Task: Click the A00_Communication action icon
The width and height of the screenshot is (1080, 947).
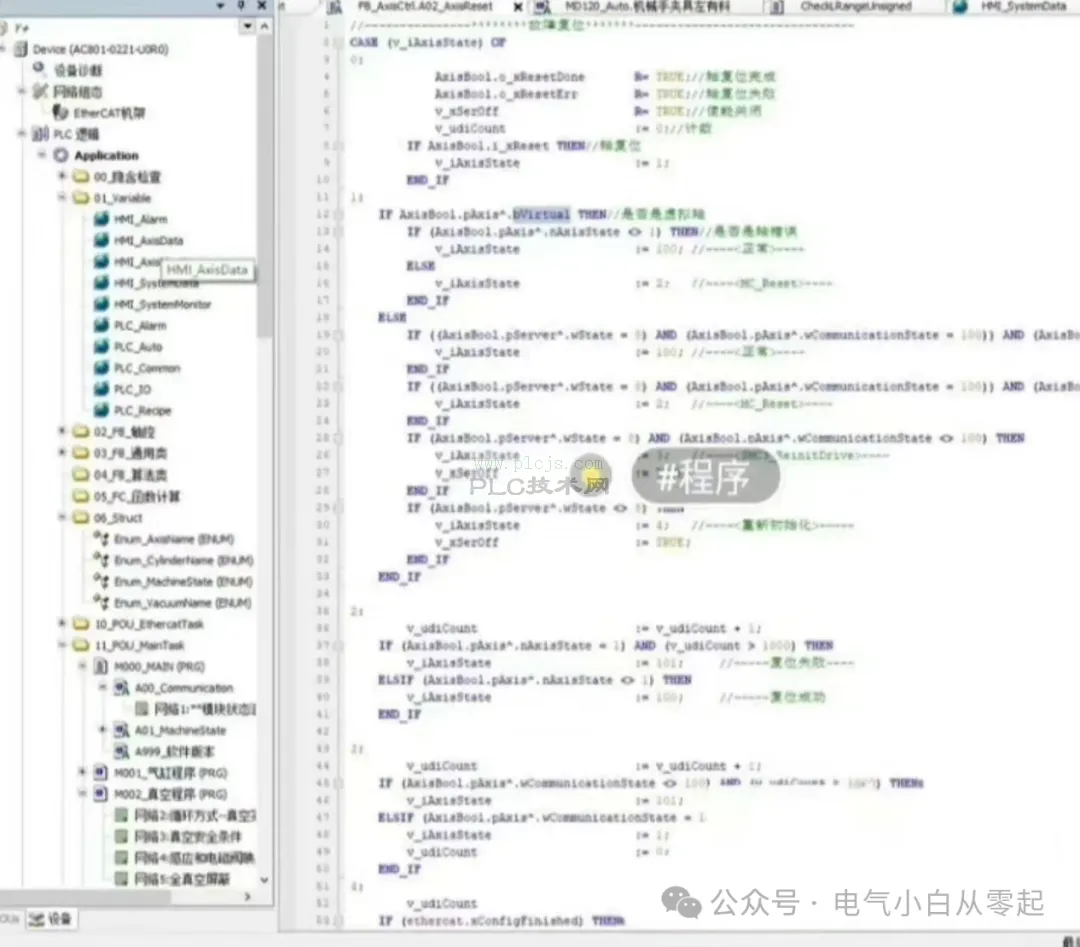Action: (122, 687)
